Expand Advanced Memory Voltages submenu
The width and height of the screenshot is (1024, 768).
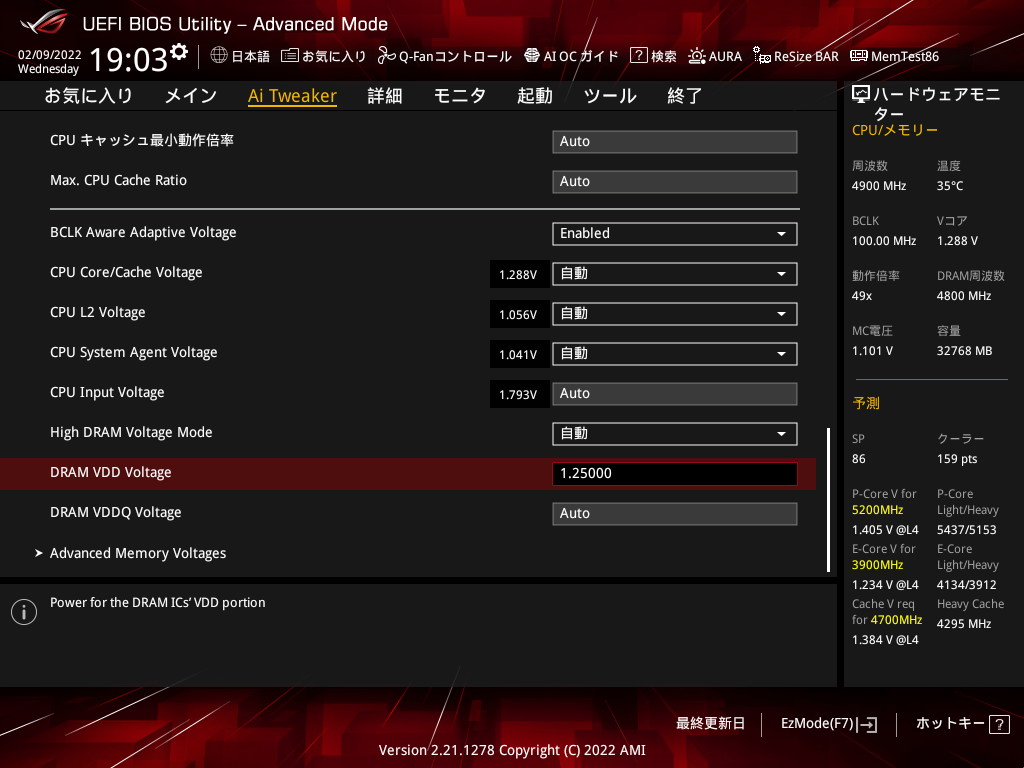tap(138, 553)
